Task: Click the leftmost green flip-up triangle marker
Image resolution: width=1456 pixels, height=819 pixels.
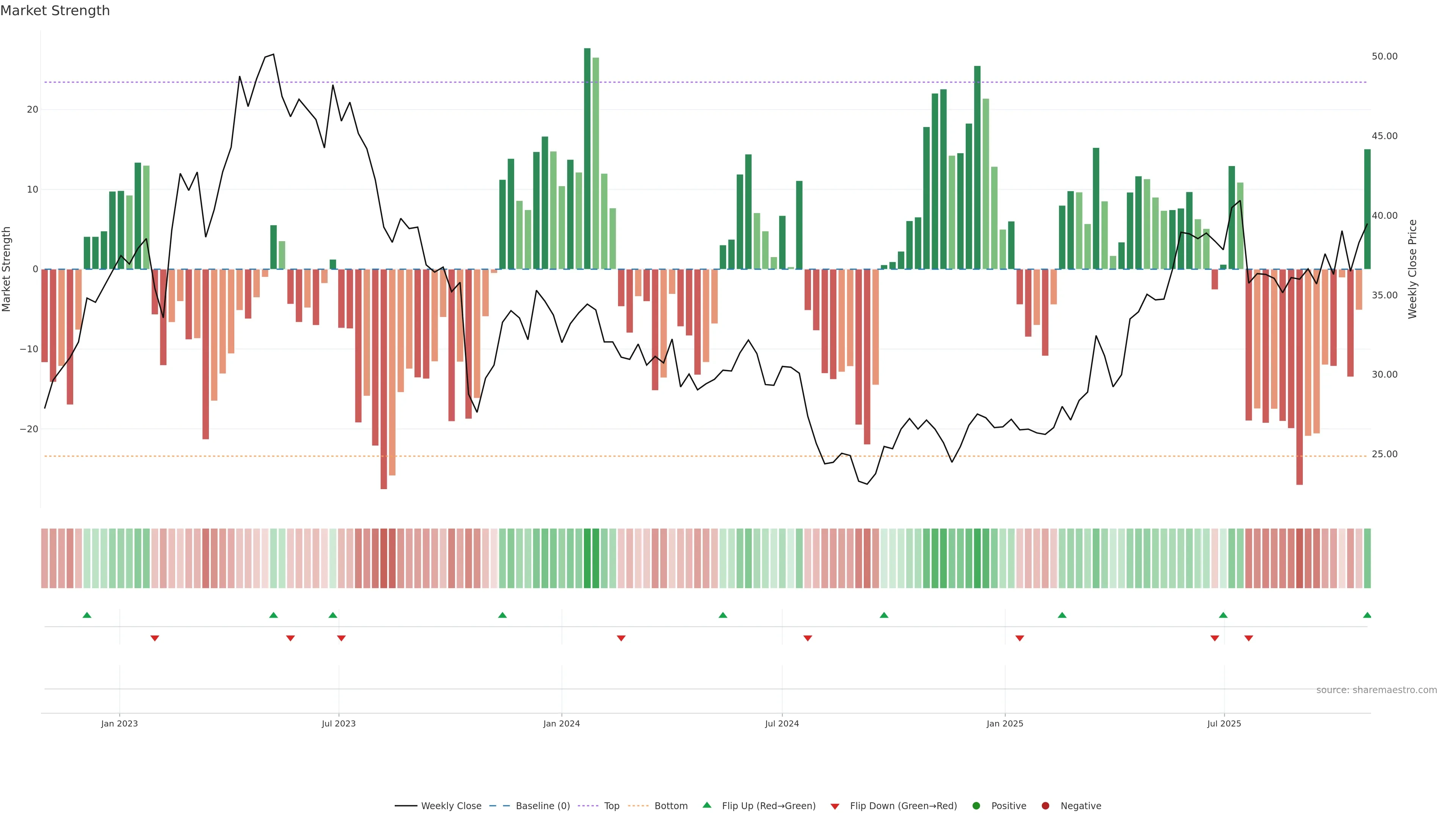Action: click(x=87, y=615)
